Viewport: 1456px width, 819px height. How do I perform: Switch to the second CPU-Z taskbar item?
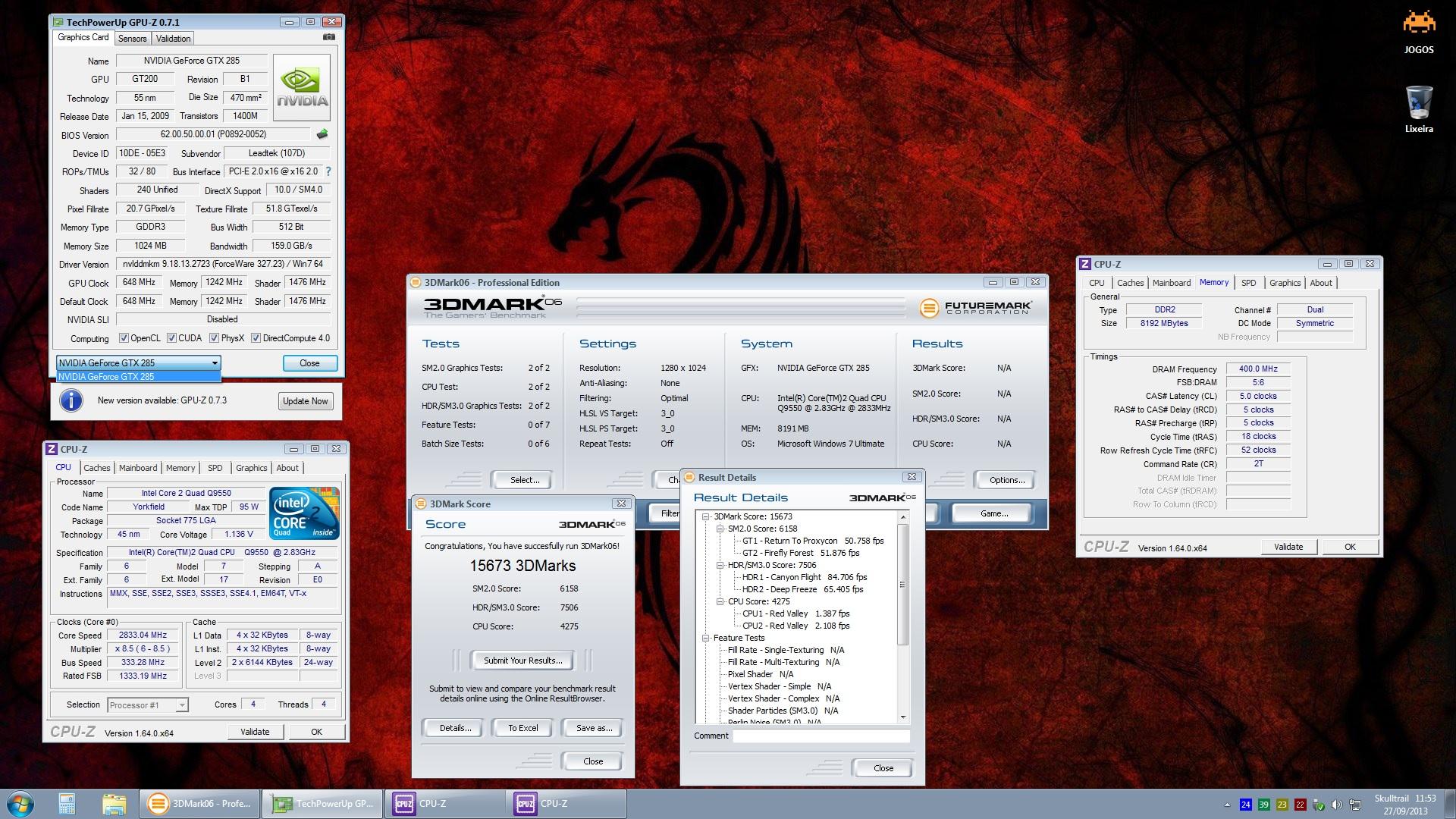click(566, 804)
